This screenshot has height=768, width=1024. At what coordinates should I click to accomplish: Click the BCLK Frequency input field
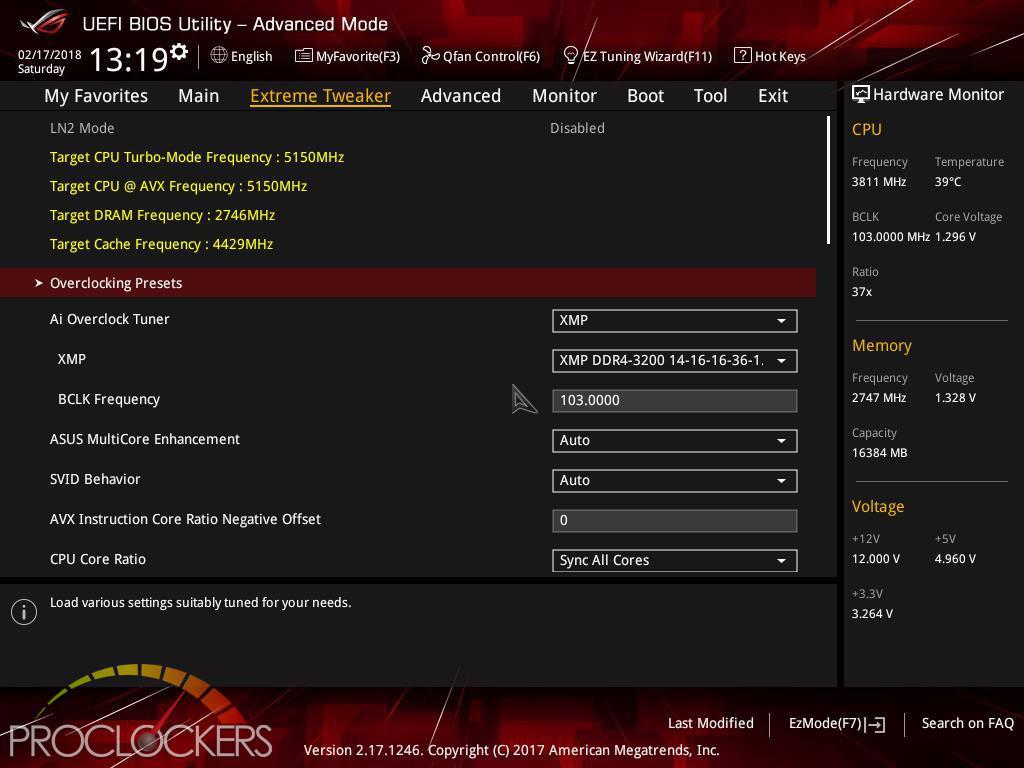click(675, 400)
